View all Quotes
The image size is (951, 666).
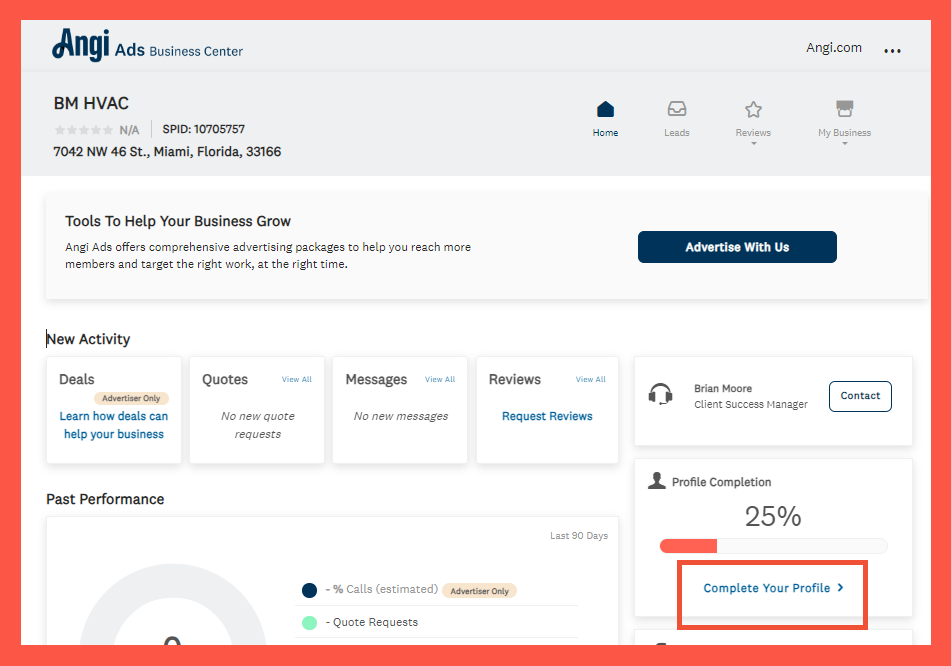click(x=297, y=380)
